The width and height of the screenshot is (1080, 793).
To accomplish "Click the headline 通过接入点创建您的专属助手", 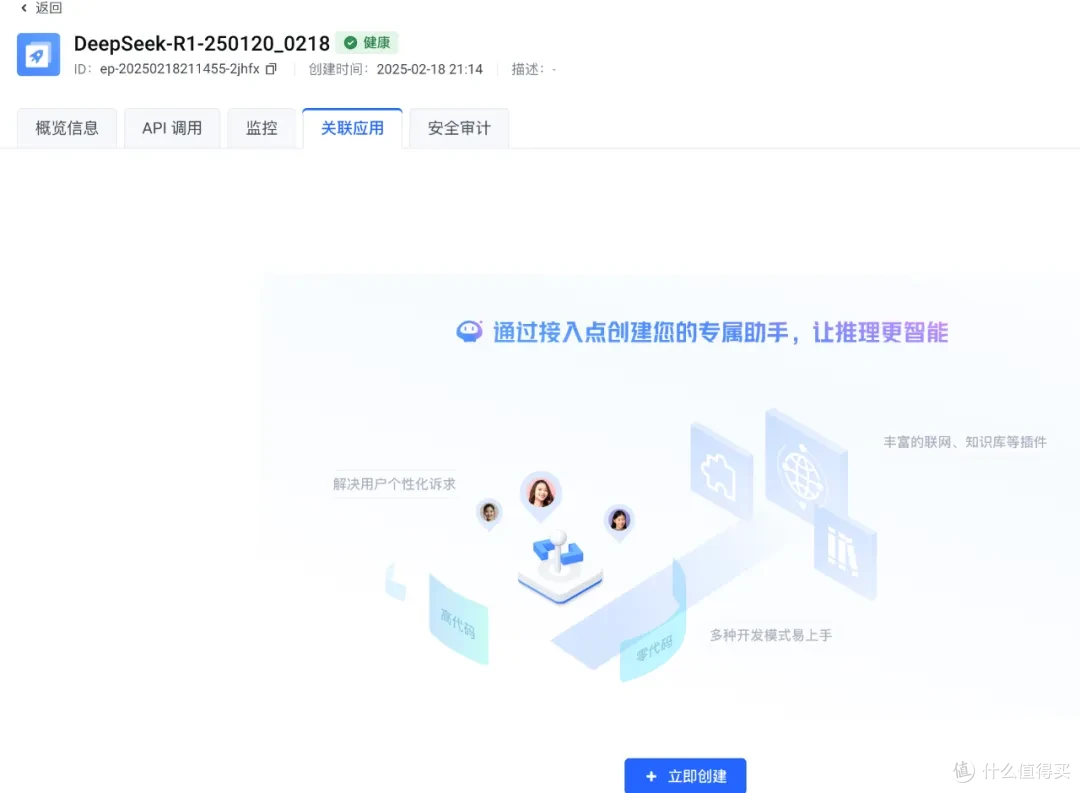I will click(x=641, y=332).
